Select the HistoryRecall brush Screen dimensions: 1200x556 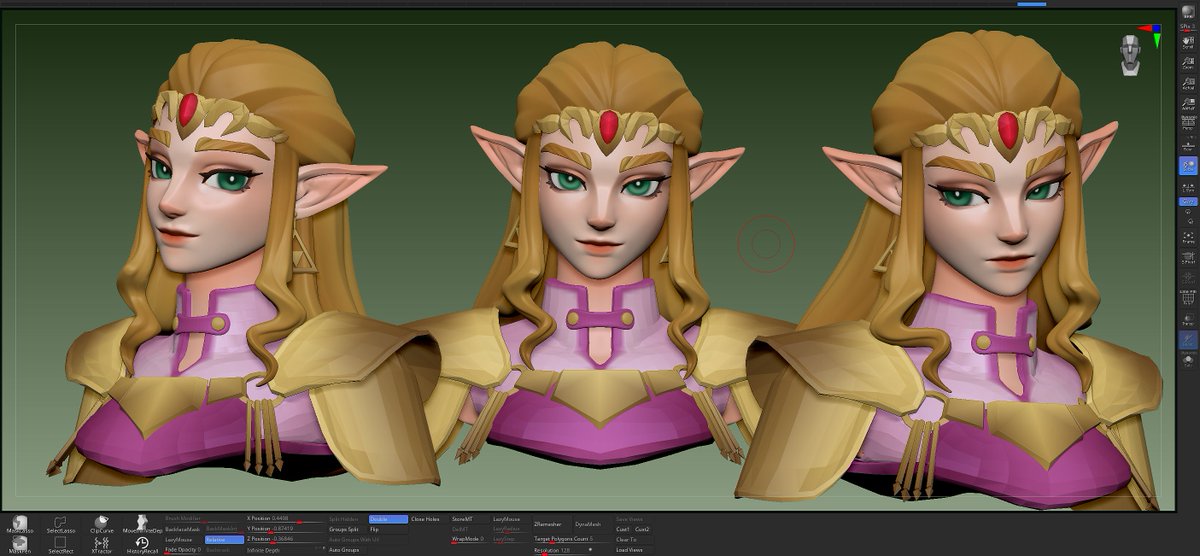pyautogui.click(x=143, y=545)
